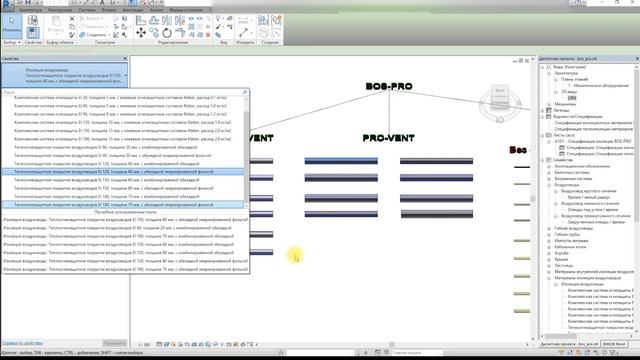
Task: Open the Аннотации ribbon tab
Action: [133, 10]
